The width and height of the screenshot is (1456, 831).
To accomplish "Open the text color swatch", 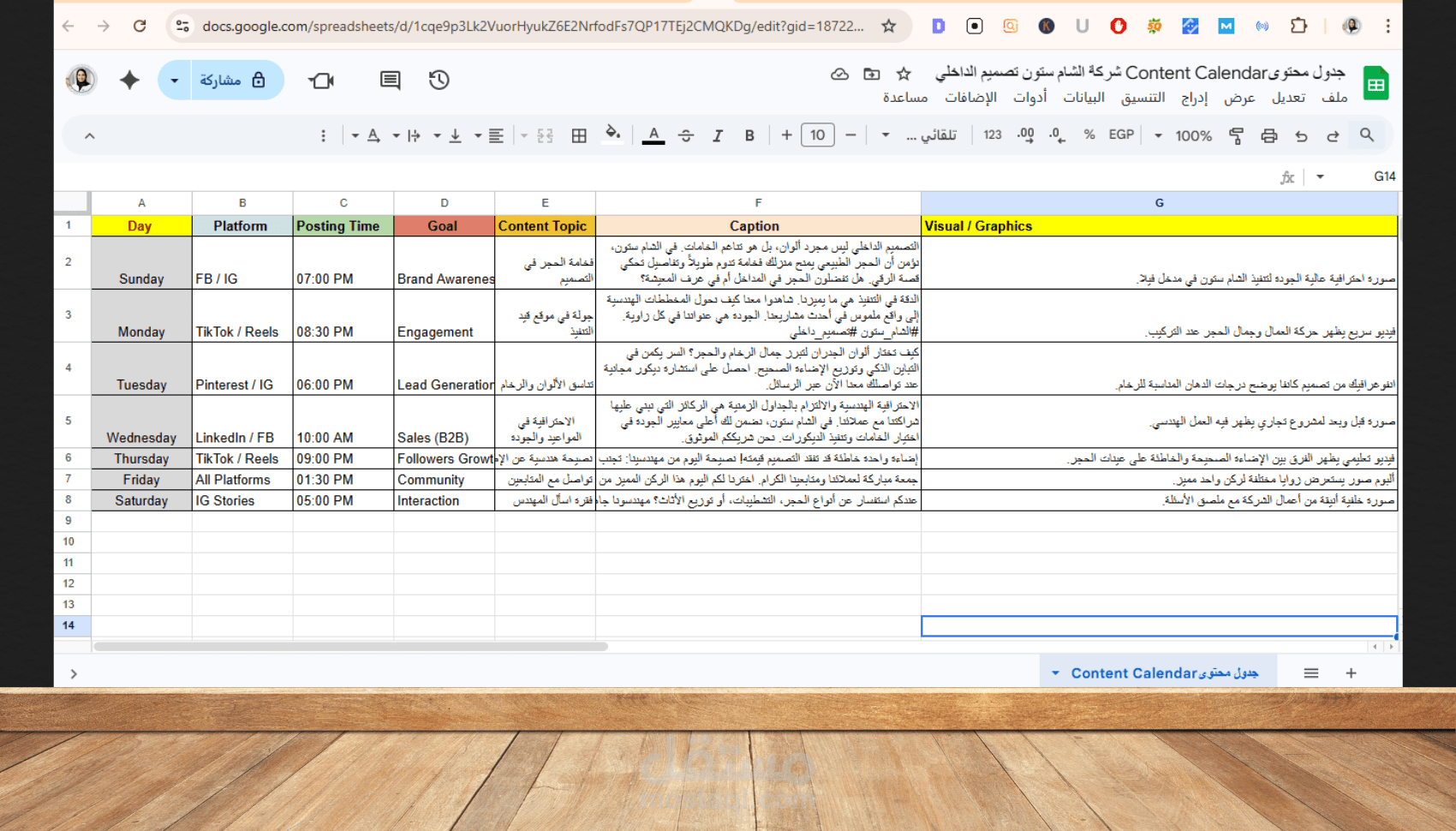I will 653,135.
